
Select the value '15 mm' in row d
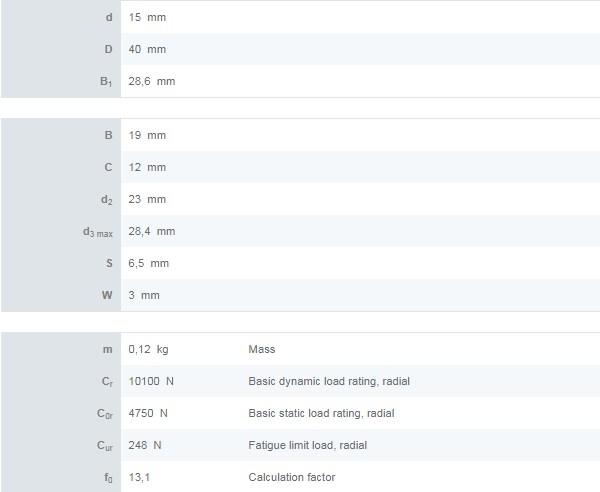pyautogui.click(x=147, y=17)
